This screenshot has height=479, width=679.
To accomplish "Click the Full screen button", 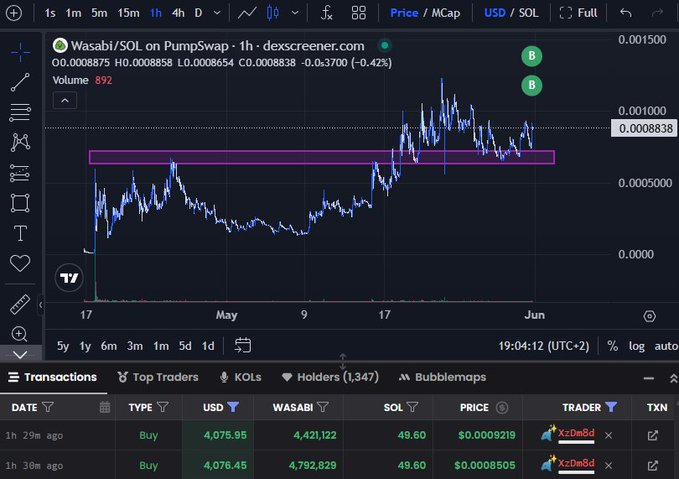I will (x=578, y=13).
